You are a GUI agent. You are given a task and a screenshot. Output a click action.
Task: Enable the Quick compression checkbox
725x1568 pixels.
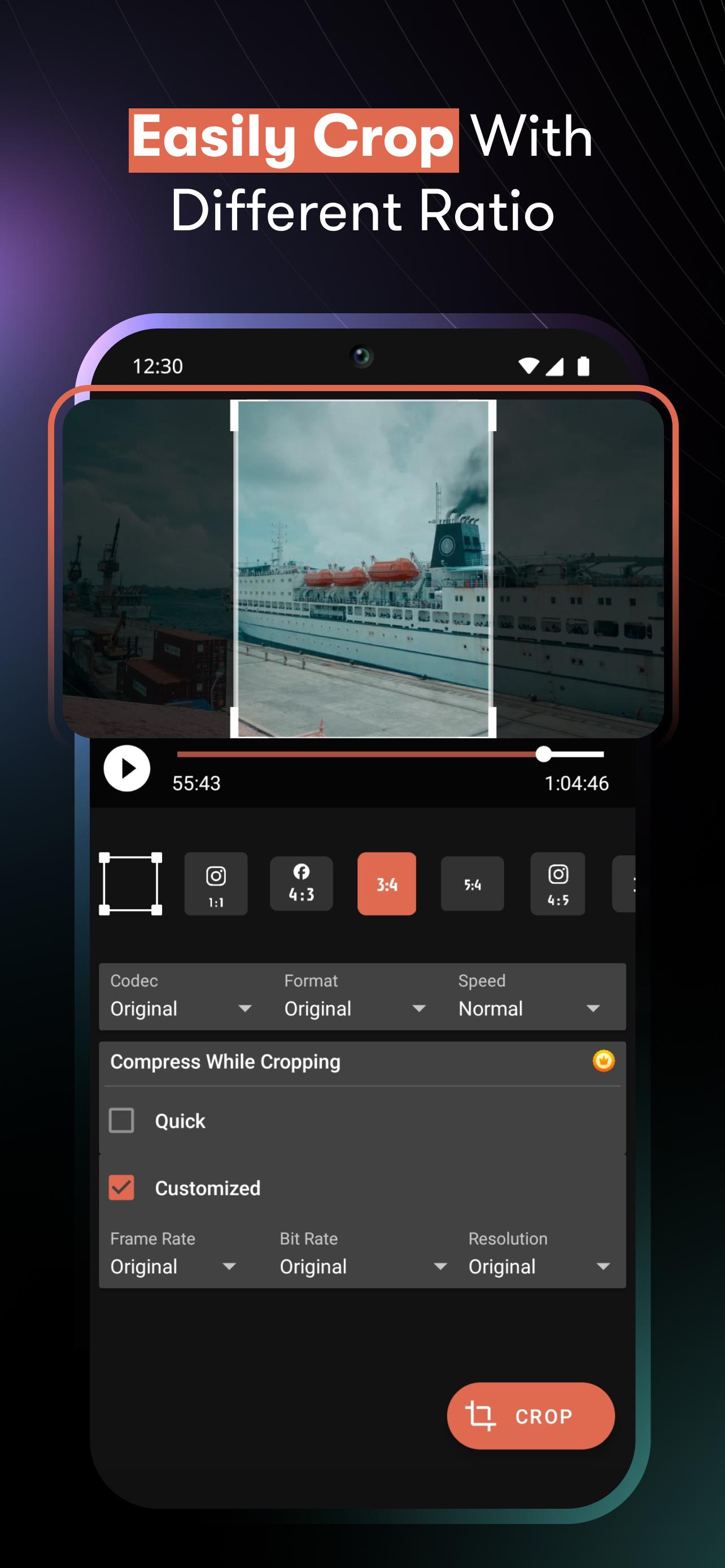tap(121, 1120)
